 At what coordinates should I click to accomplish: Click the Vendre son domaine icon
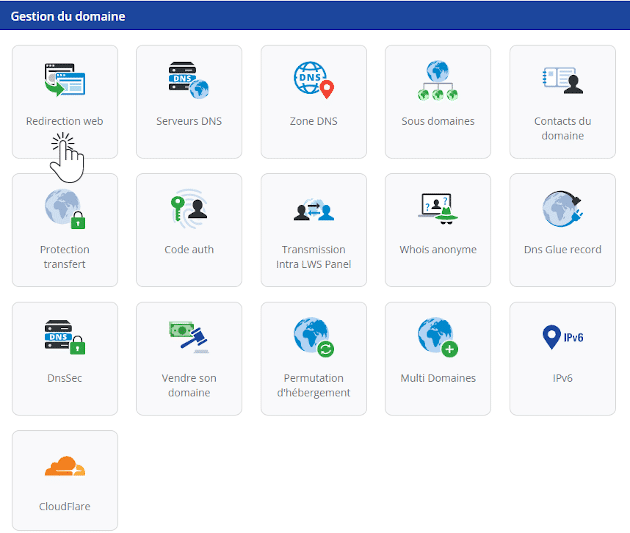[x=189, y=337]
